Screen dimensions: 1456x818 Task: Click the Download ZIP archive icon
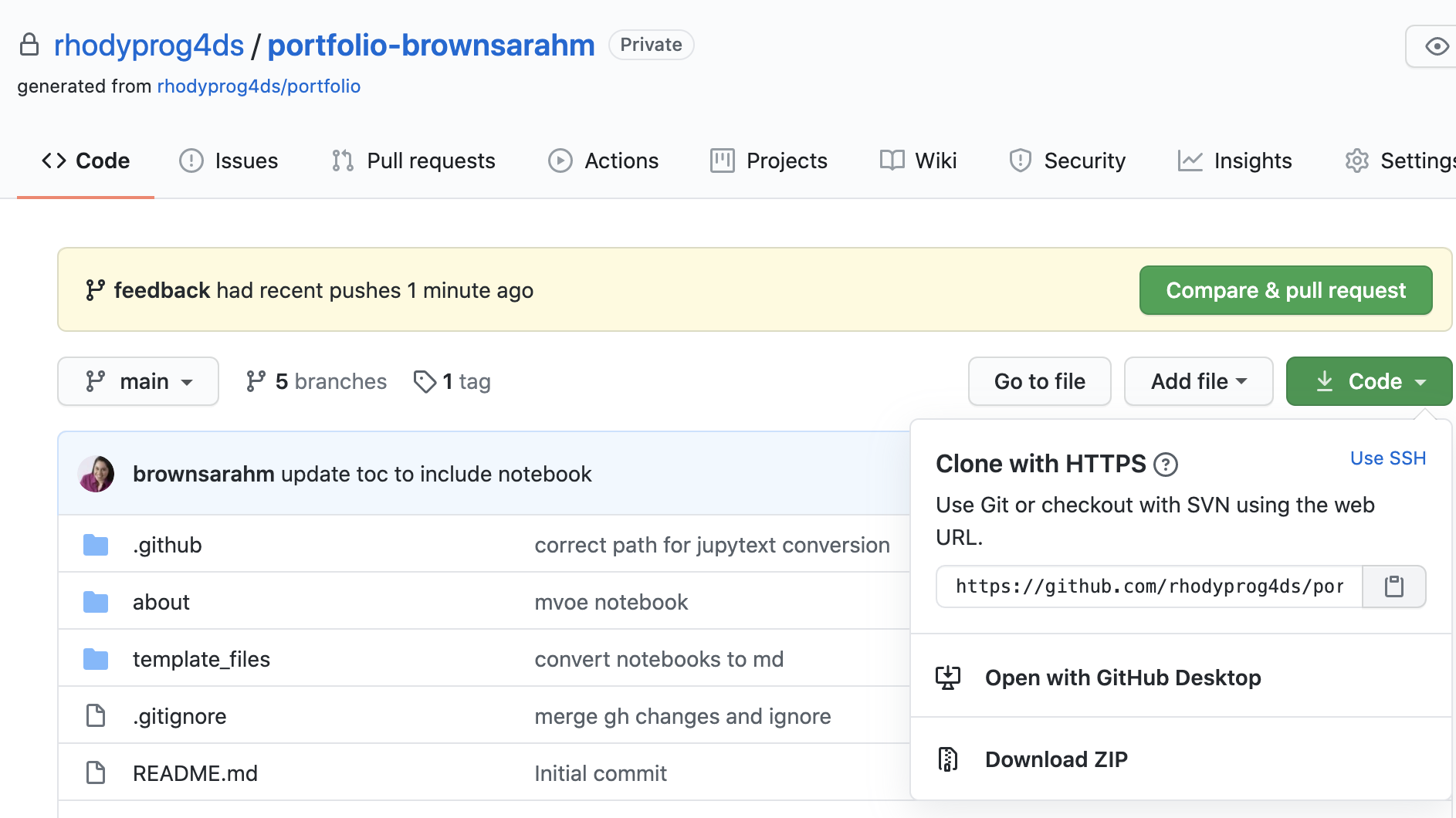pyautogui.click(x=948, y=759)
